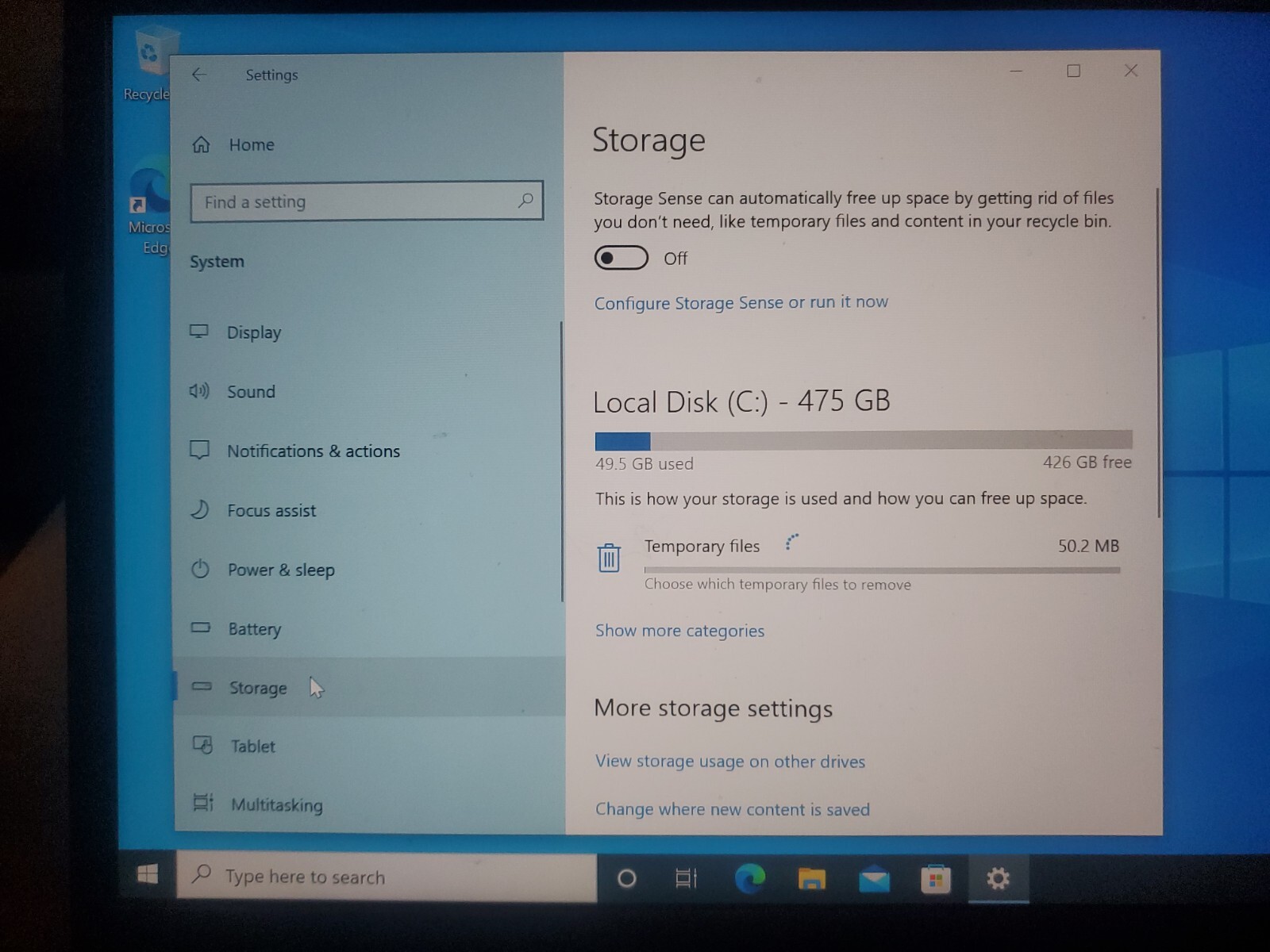
Task: Click the 'Local Disk (C:) - 475 GB' heading
Action: click(x=742, y=402)
